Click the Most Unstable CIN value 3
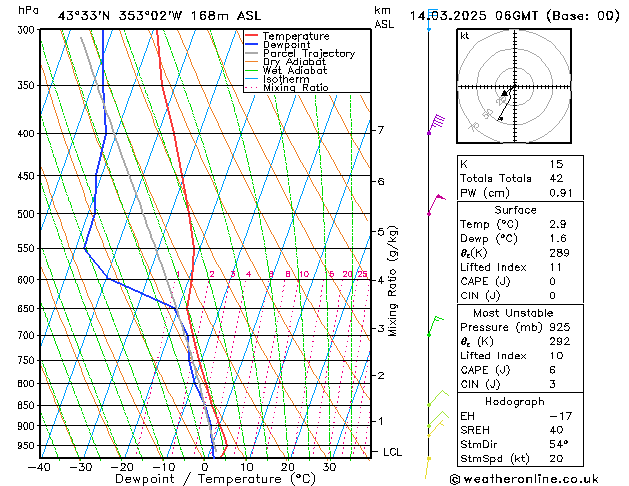 point(553,384)
